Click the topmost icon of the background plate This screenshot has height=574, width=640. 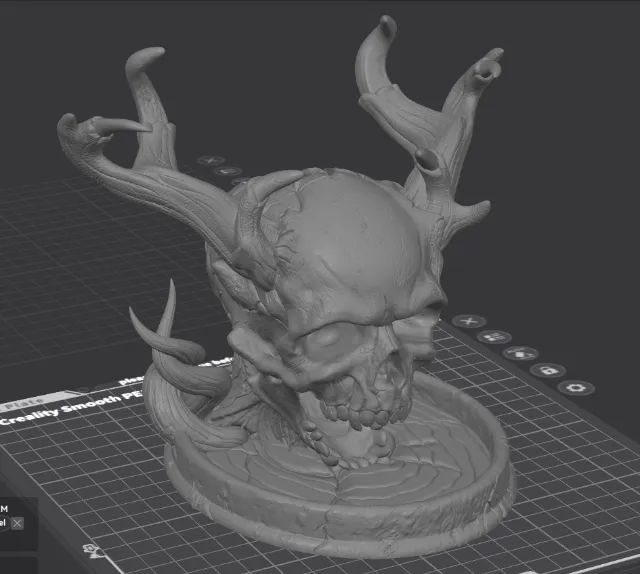tap(209, 160)
